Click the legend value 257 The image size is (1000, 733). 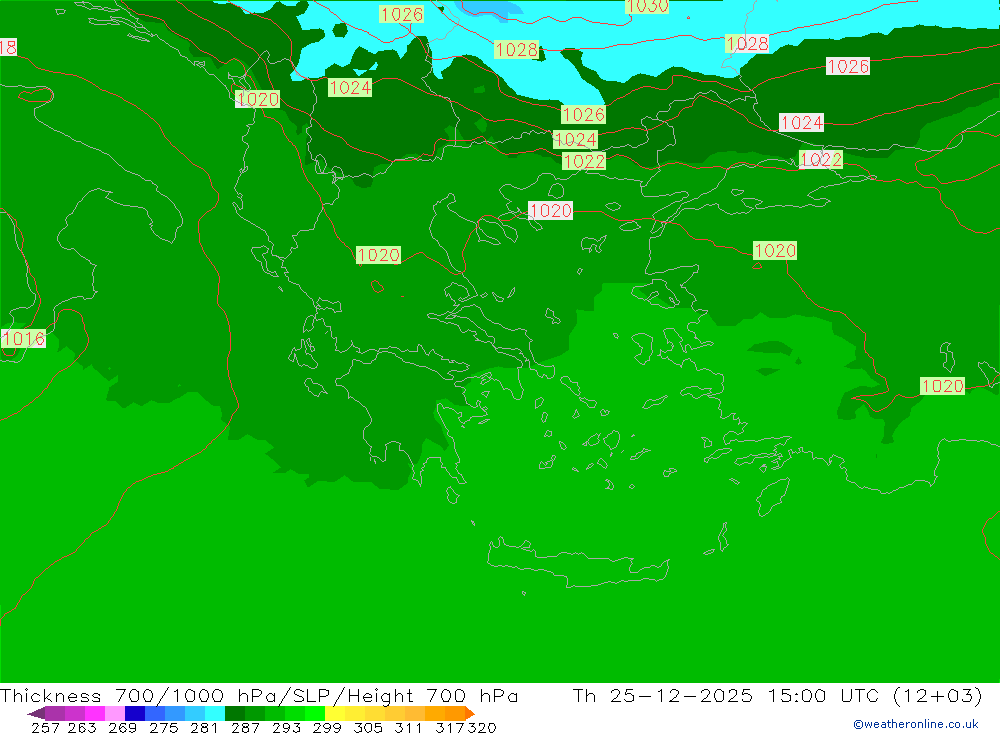(x=45, y=727)
